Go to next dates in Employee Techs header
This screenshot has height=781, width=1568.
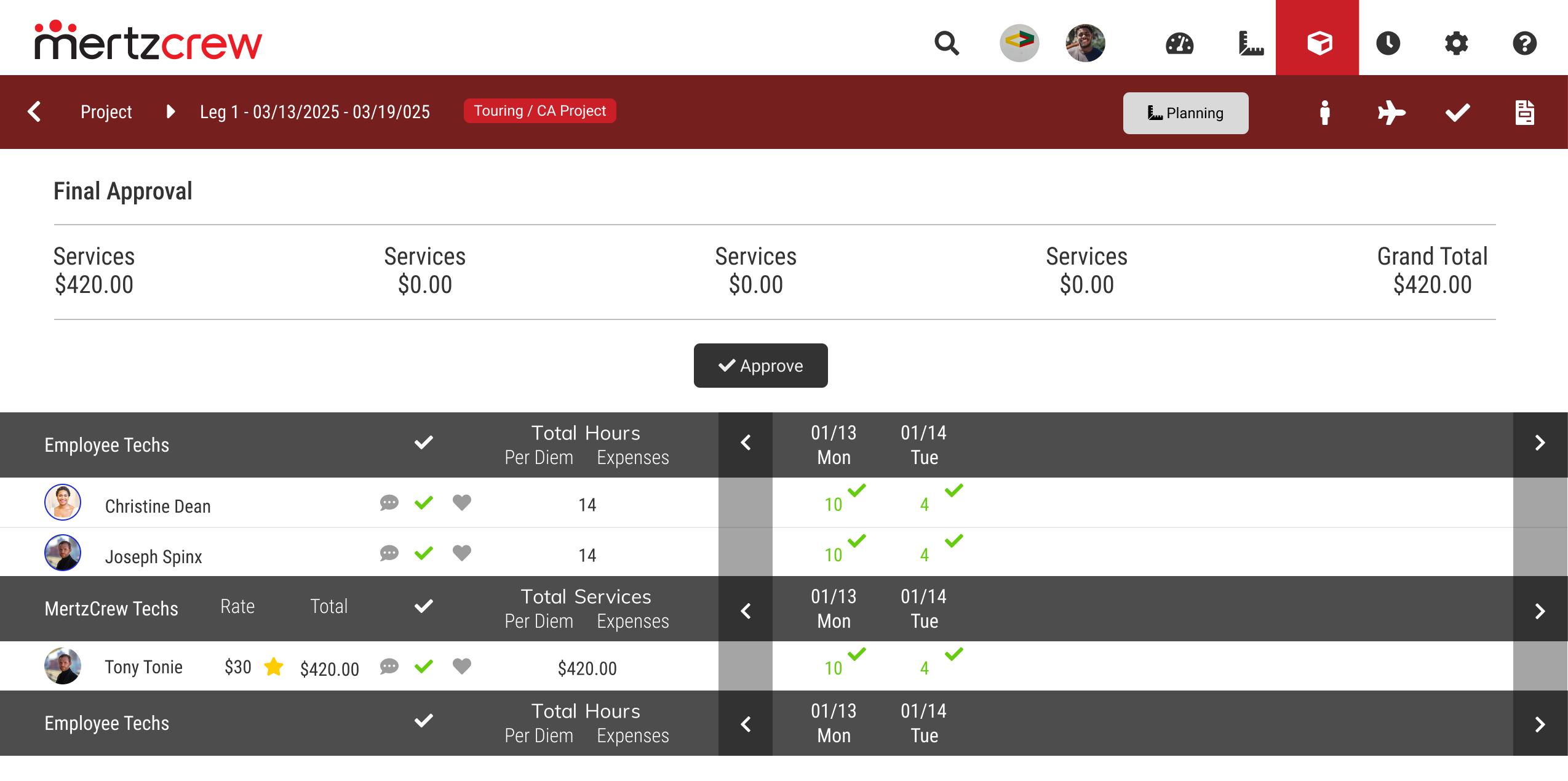(1540, 443)
